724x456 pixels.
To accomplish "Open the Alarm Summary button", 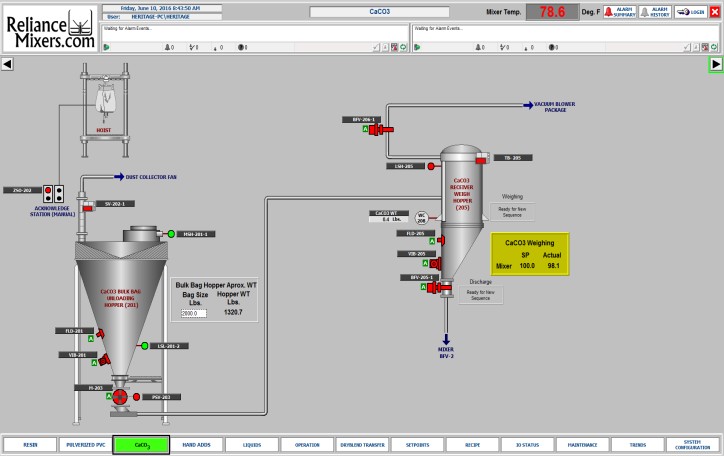I will 620,12.
